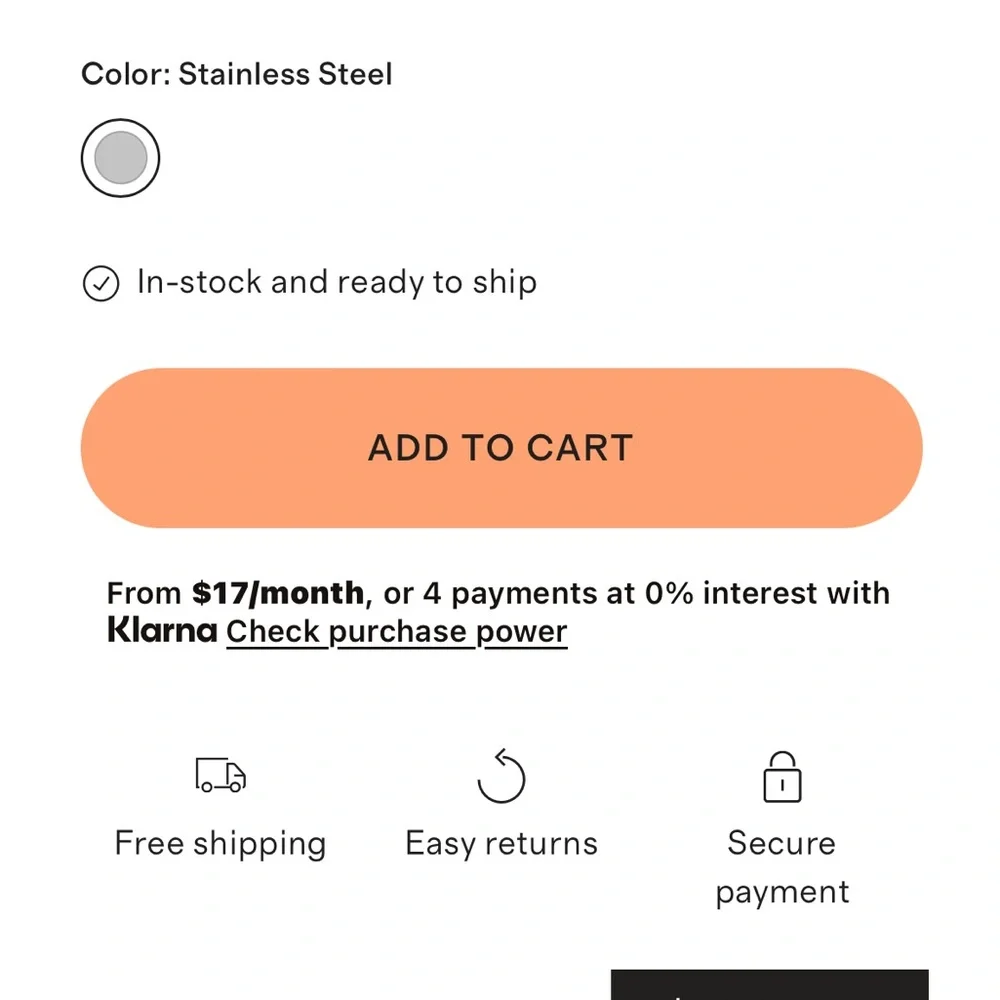
Task: Click the "Color:" label text
Action: pos(126,74)
